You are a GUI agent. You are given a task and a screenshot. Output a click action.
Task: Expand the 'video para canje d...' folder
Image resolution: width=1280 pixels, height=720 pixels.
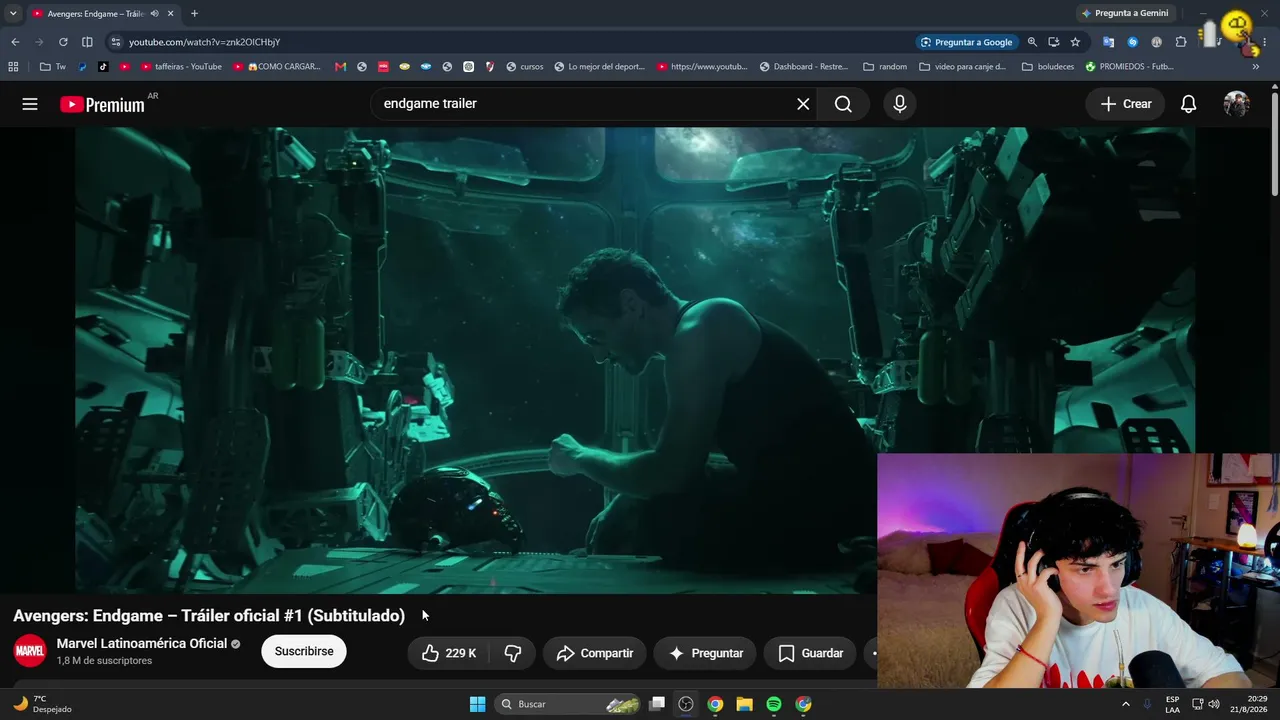click(x=963, y=67)
